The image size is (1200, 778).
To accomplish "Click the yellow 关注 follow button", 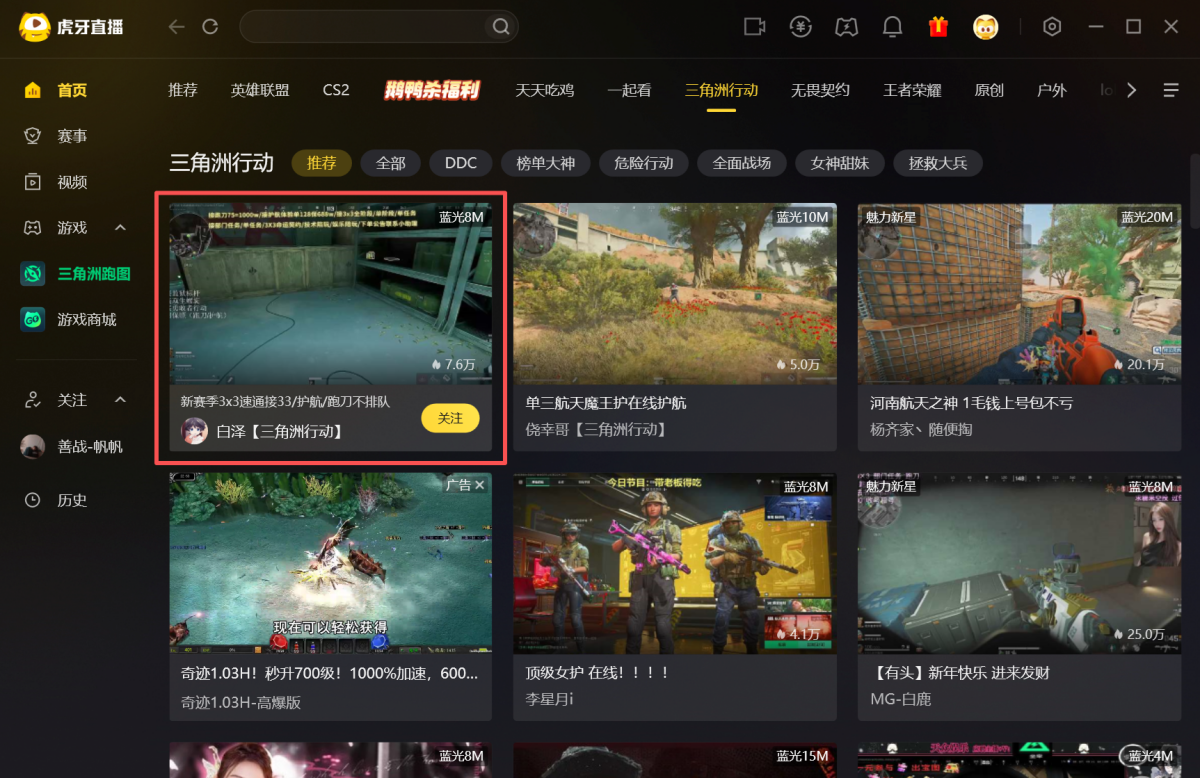I will (450, 418).
